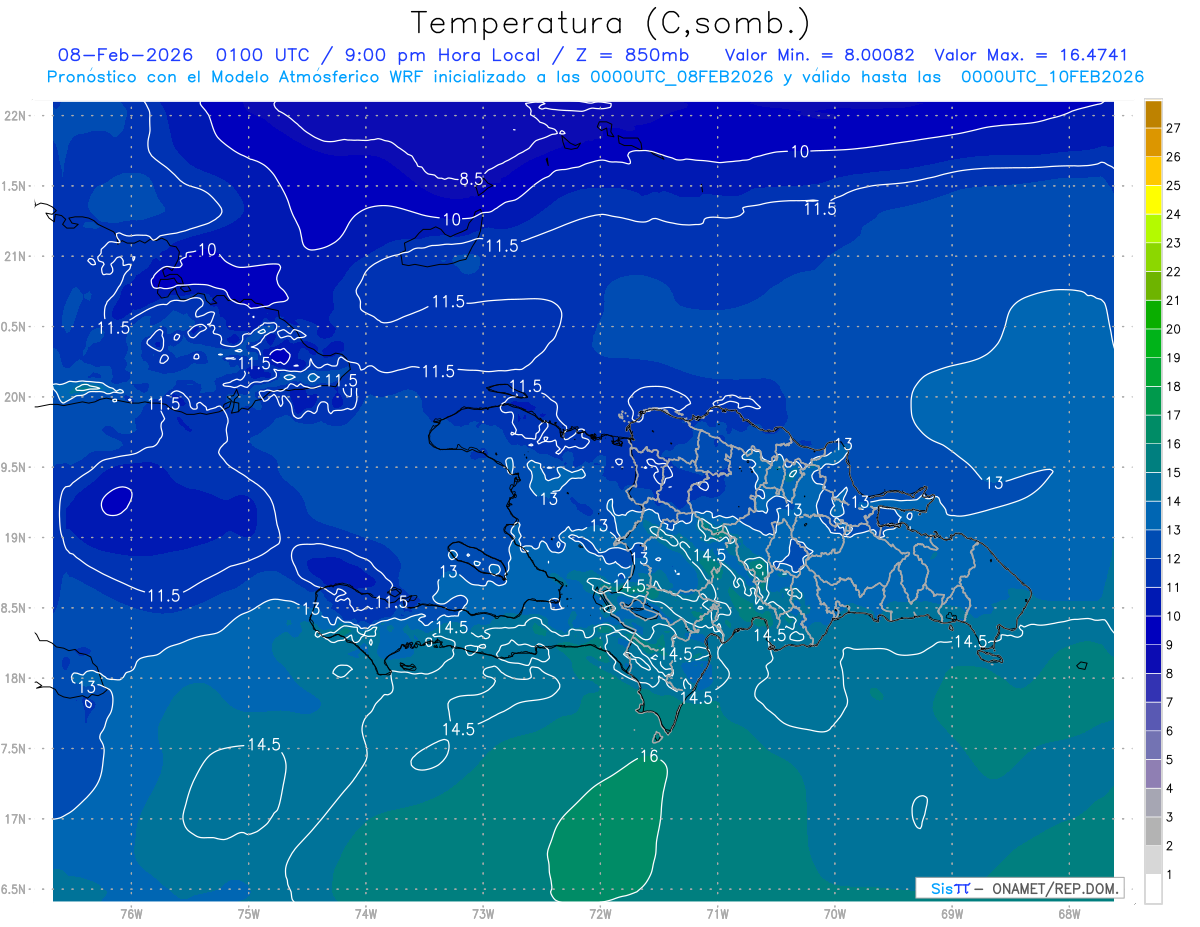The width and height of the screenshot is (1200, 927).
Task: Click the 'Valor Max. = 16.4741' readout
Action: [x=1030, y=55]
